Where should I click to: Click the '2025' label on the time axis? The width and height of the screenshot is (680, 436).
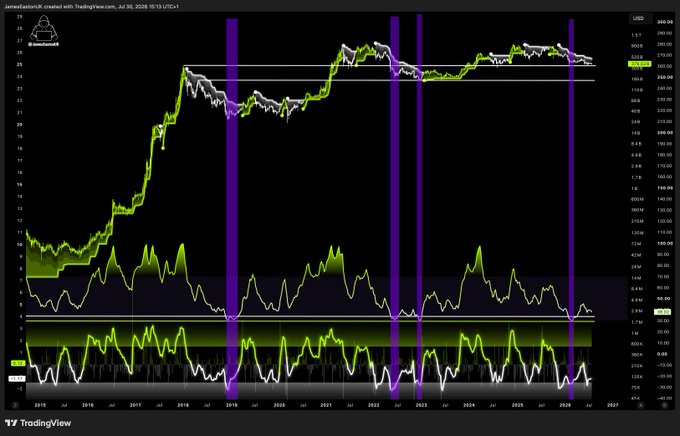pos(517,405)
